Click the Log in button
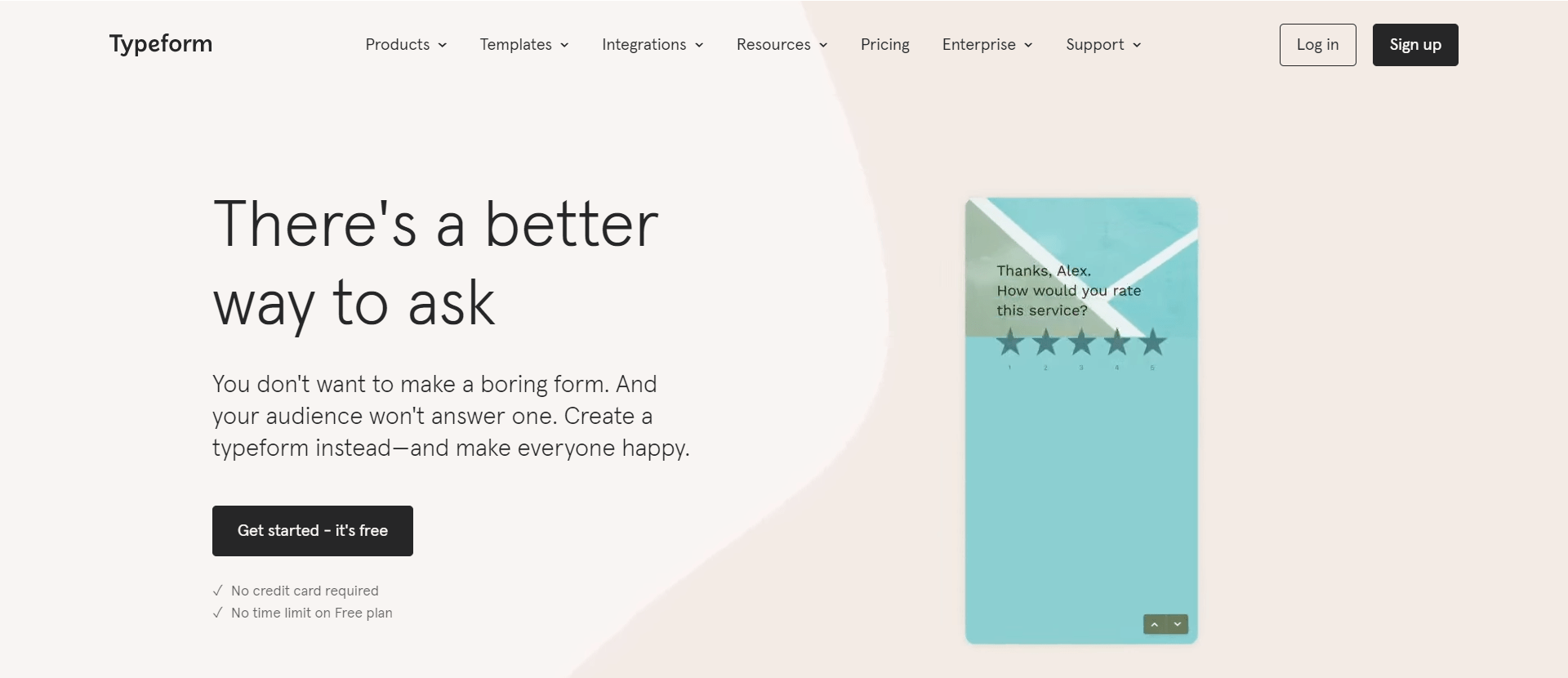Viewport: 1568px width, 678px height. (1317, 45)
